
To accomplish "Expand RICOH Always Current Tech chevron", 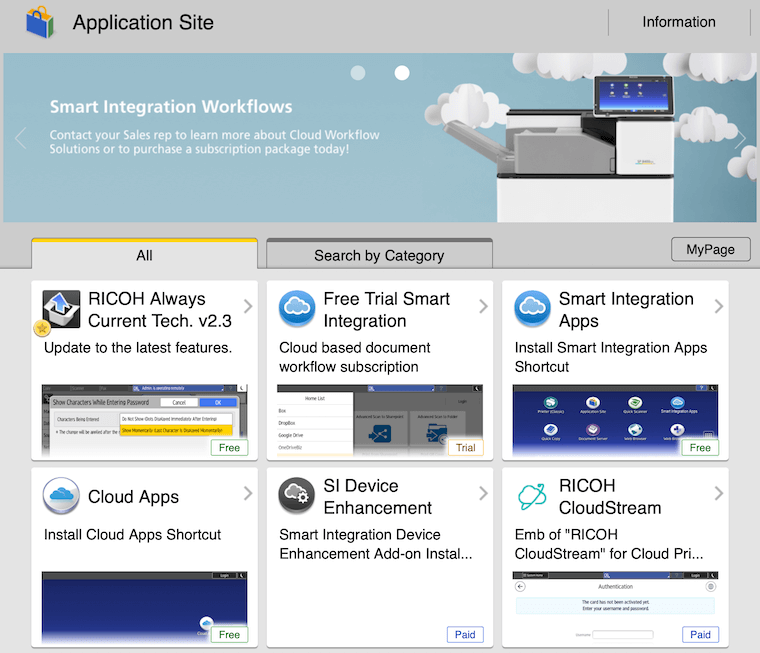I will click(248, 306).
